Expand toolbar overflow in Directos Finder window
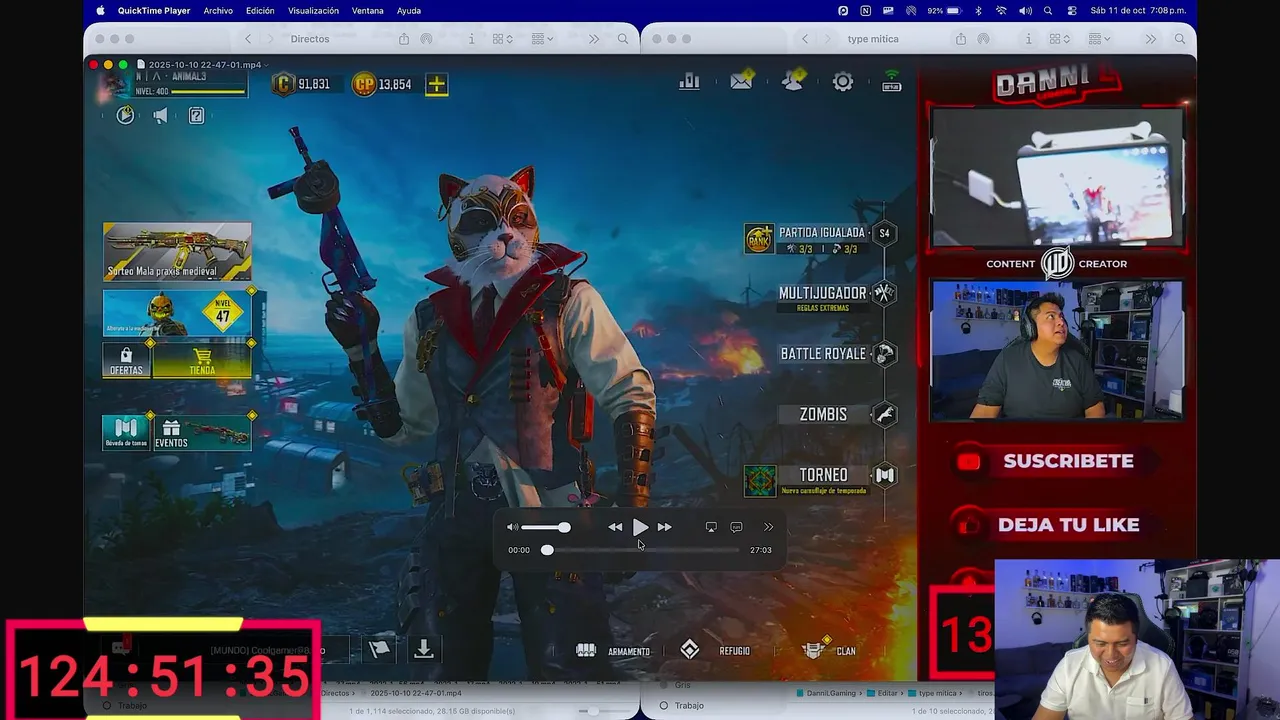 (594, 39)
